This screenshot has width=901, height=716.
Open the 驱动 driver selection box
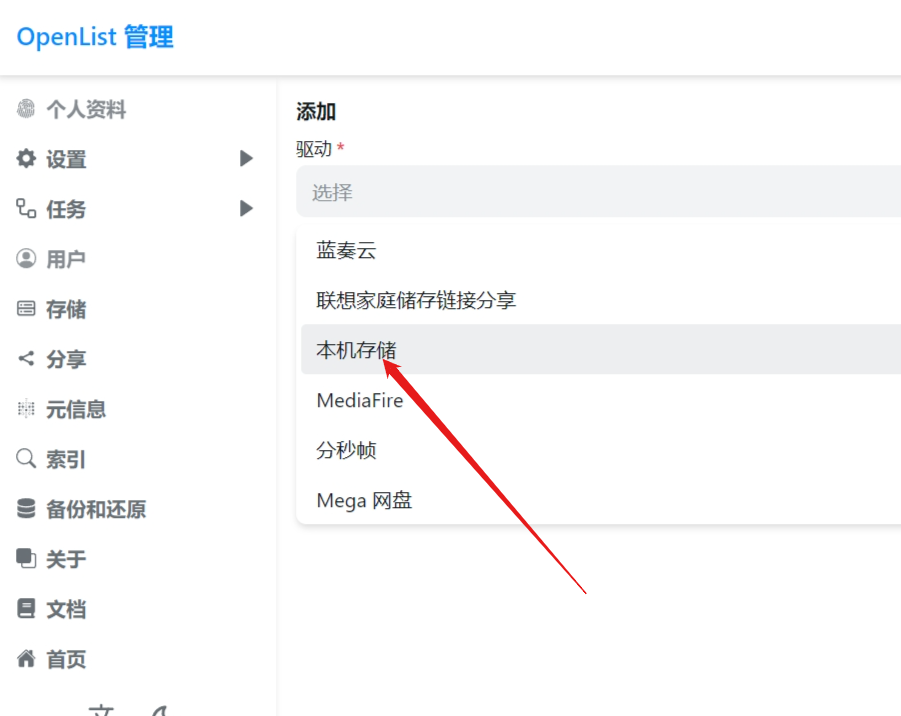click(598, 192)
